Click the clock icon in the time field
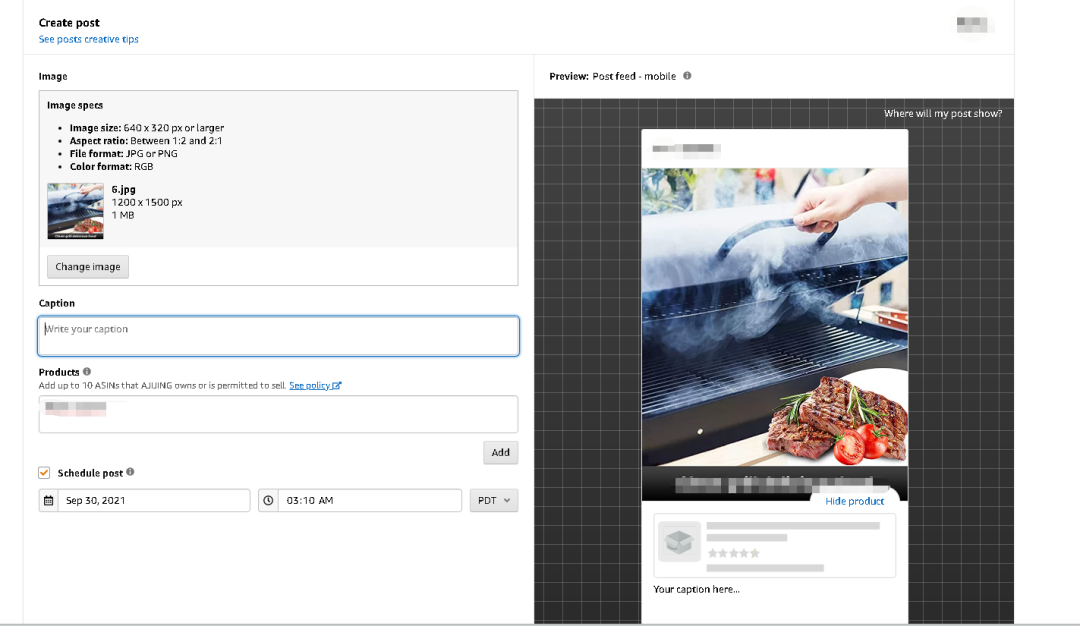The width and height of the screenshot is (1080, 626). [x=268, y=501]
